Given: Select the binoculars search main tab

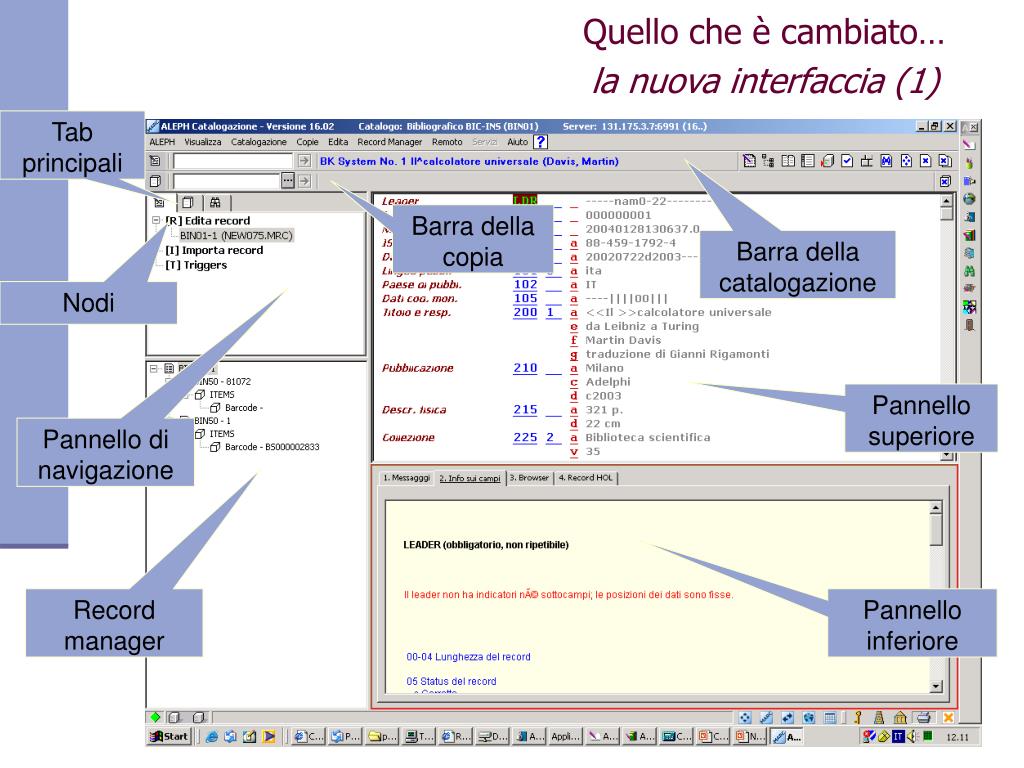Looking at the screenshot, I should click(216, 202).
